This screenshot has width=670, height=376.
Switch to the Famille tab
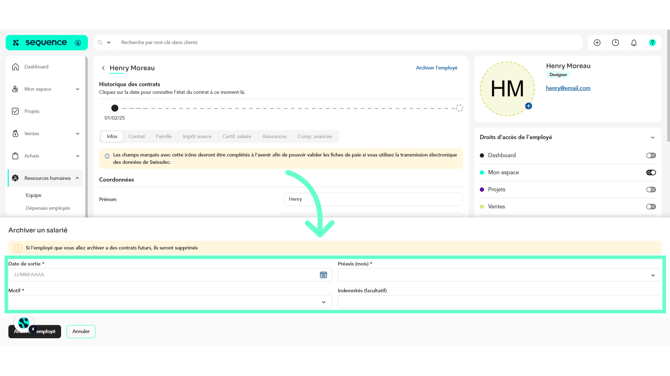tap(164, 136)
